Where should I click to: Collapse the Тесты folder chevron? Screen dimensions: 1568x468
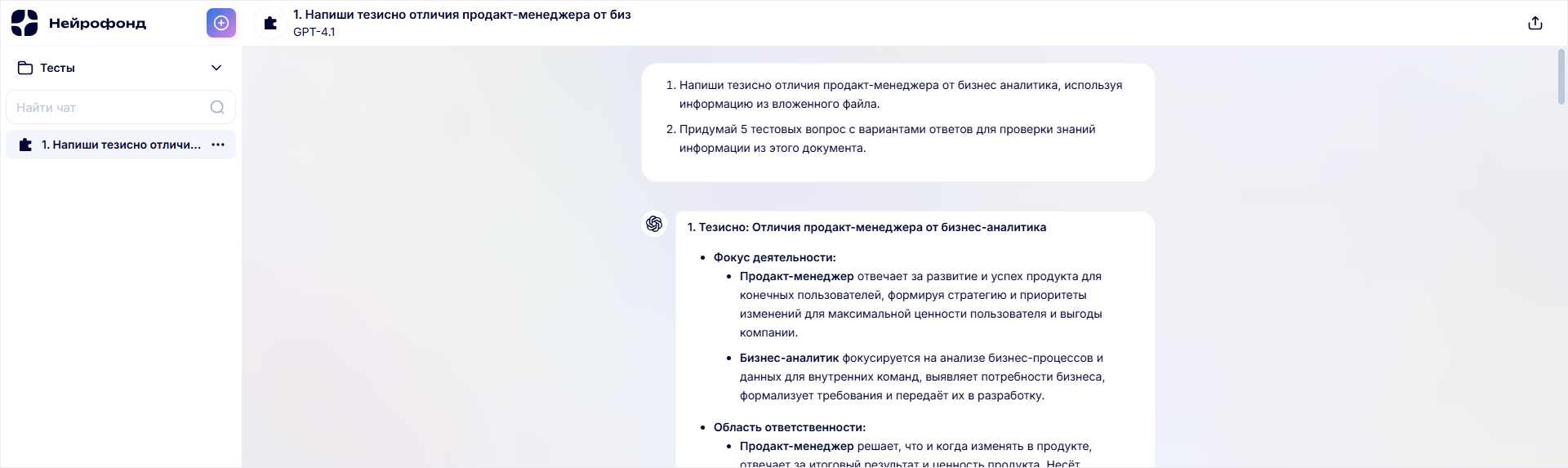[x=216, y=68]
